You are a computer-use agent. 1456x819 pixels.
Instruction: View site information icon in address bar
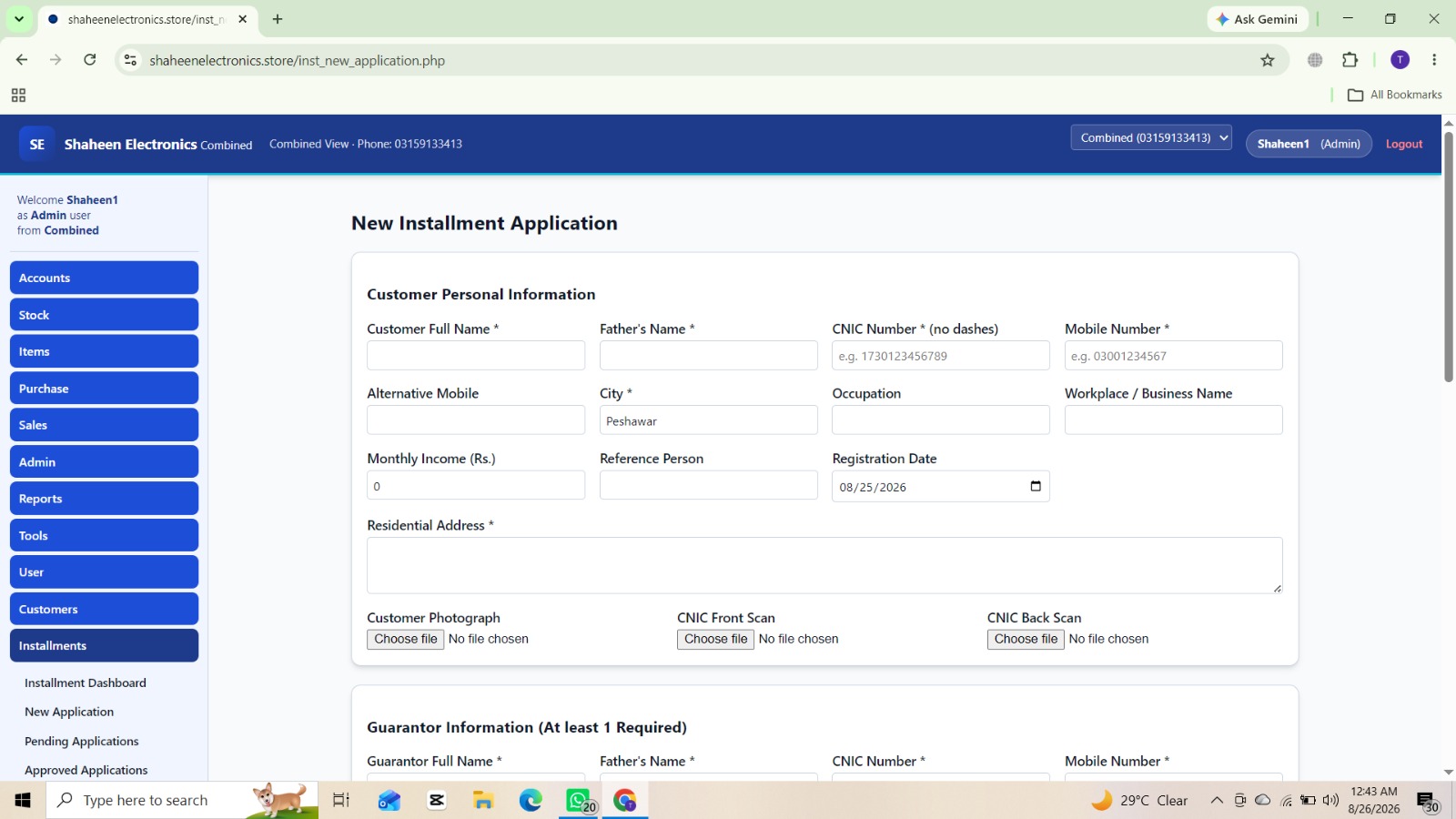click(x=130, y=60)
